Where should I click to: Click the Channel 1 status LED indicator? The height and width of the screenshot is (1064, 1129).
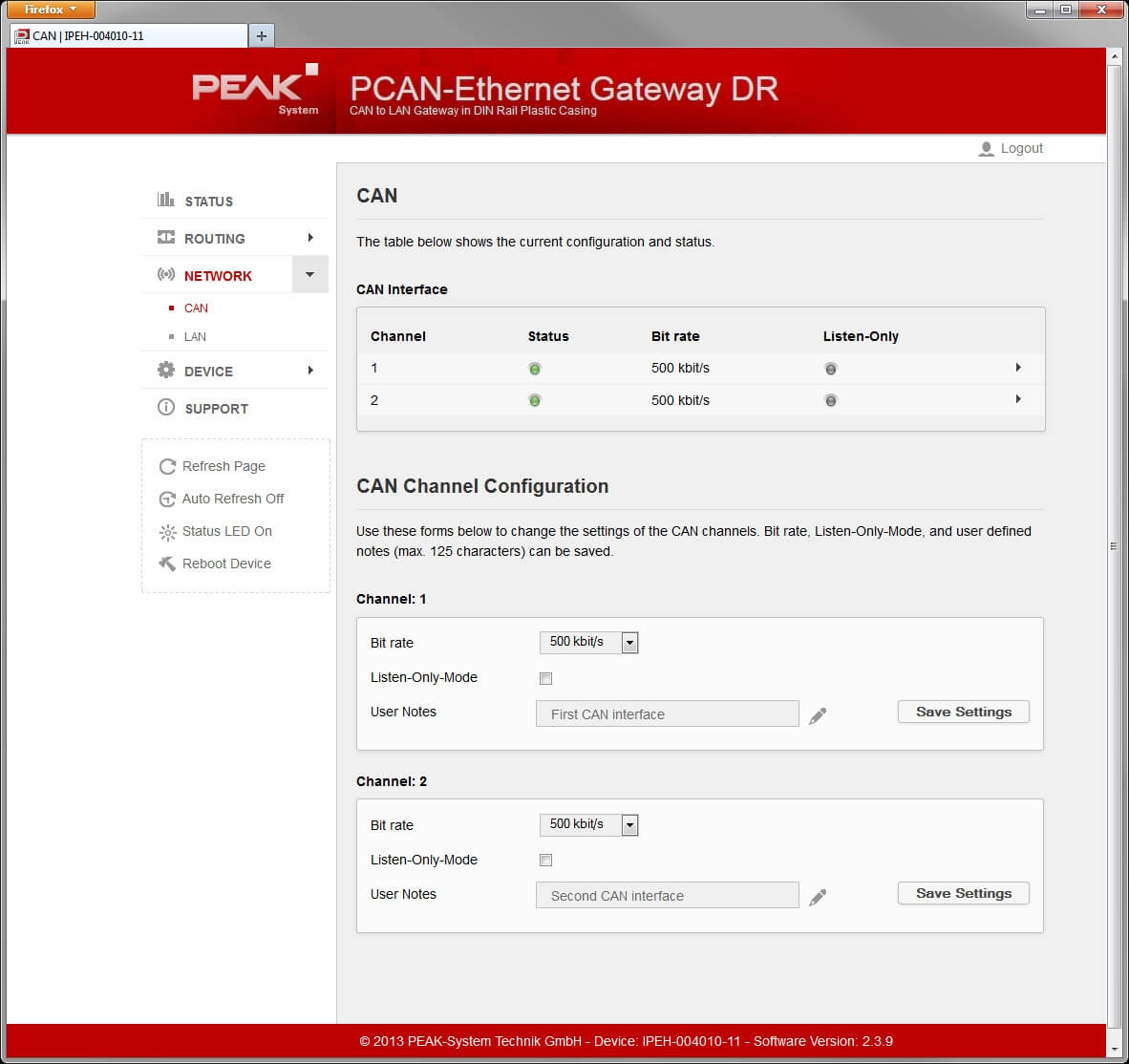(534, 369)
